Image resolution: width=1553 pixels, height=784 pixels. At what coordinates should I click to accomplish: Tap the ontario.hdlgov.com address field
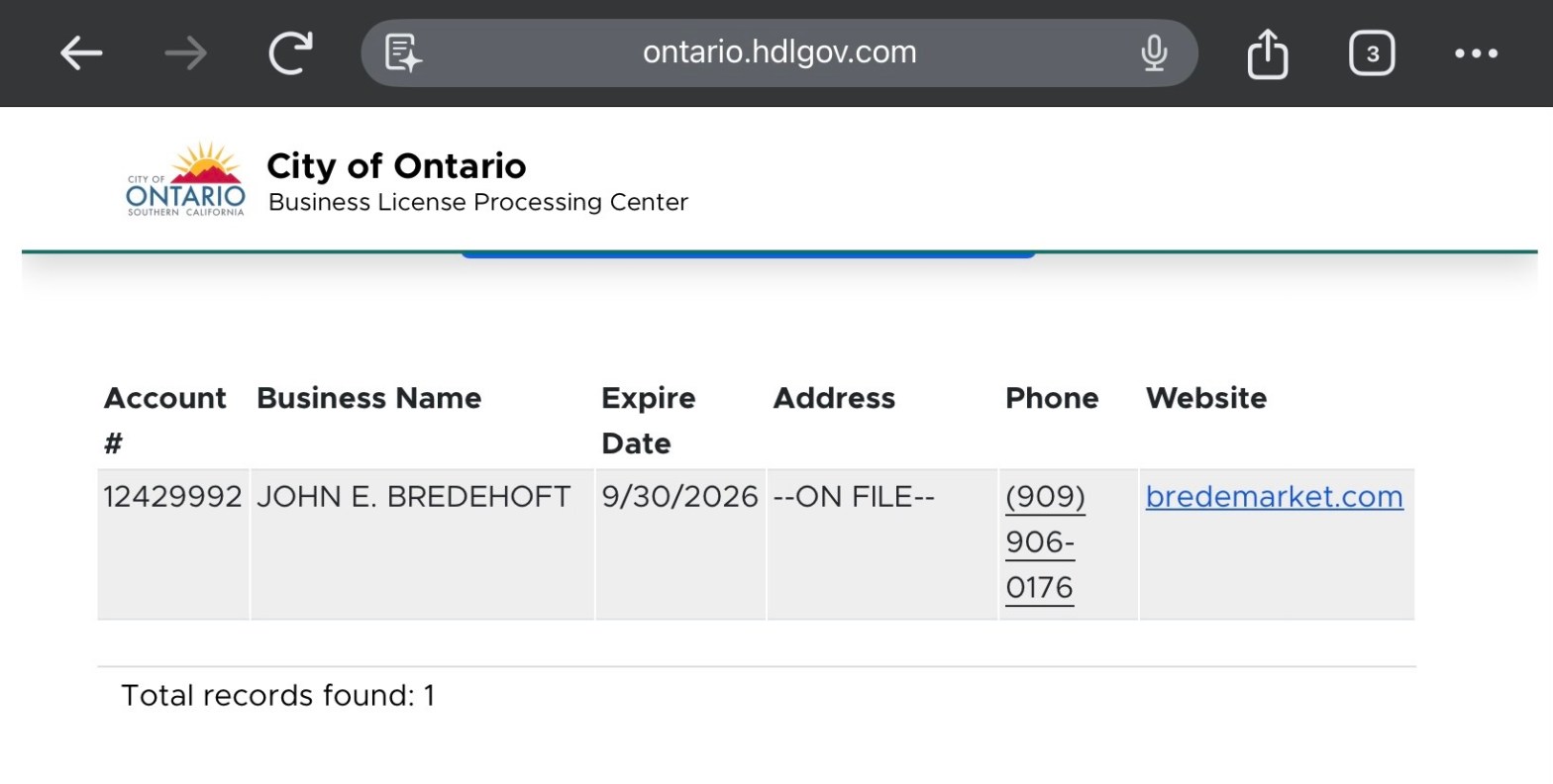point(779,52)
